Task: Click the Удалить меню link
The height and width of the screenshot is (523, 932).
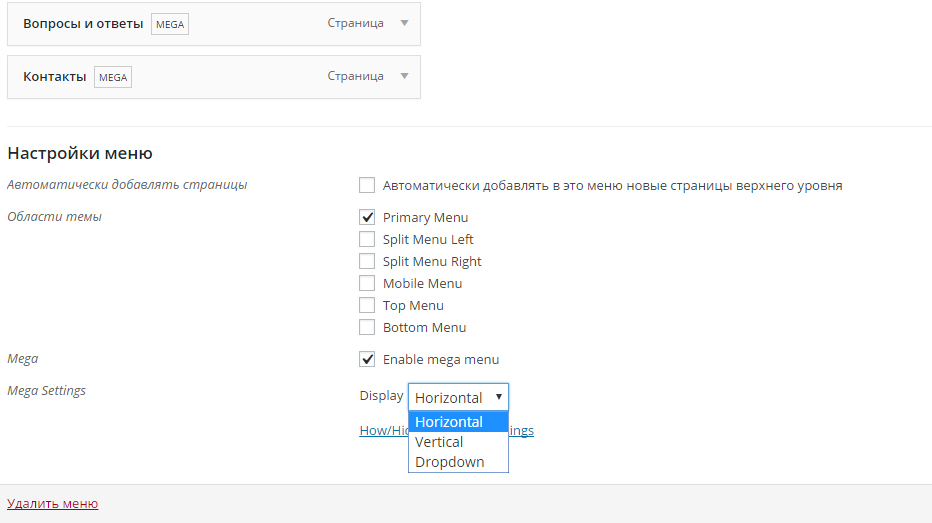Action: [53, 504]
